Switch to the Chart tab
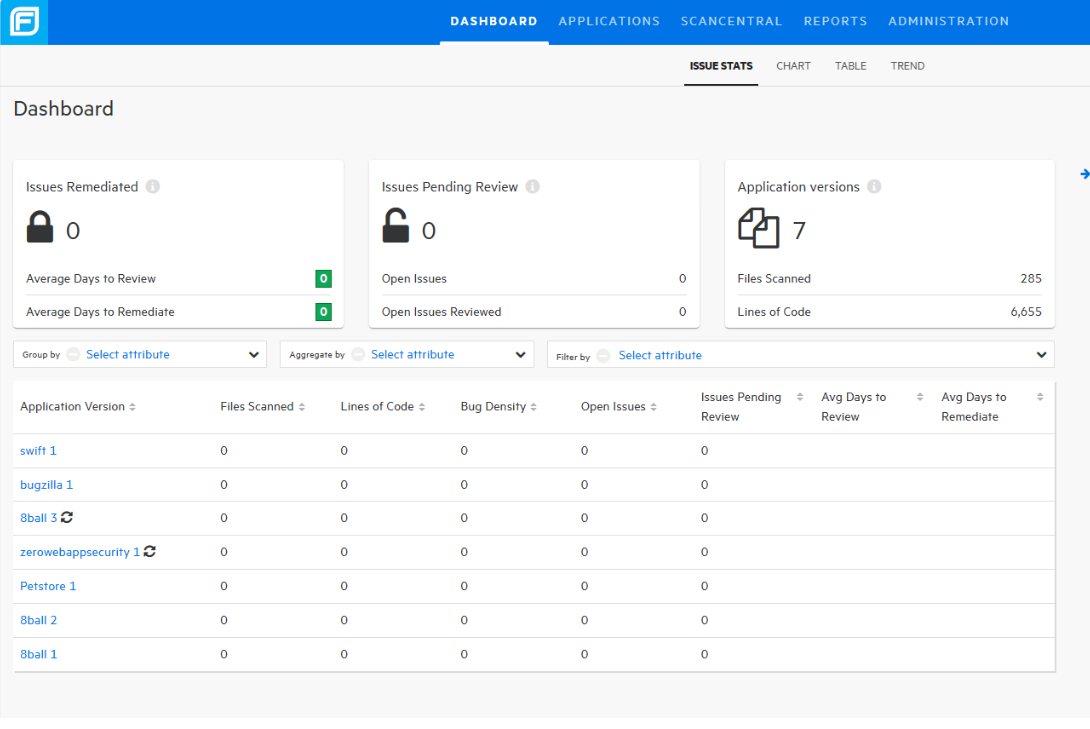The image size is (1090, 729). (793, 66)
